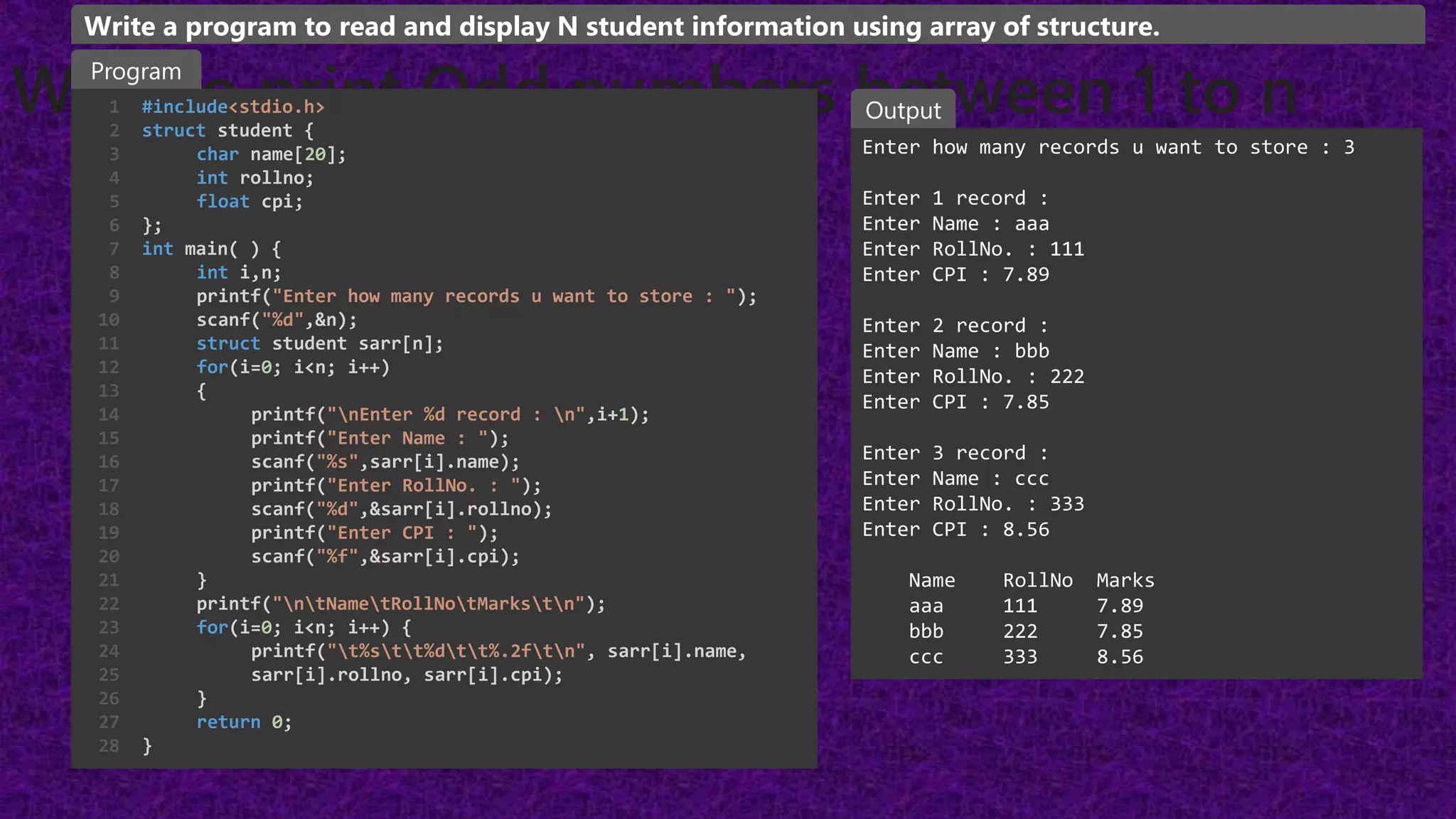Click the '#include<stdio.h>' code line
The width and height of the screenshot is (1456, 819).
[233, 107]
